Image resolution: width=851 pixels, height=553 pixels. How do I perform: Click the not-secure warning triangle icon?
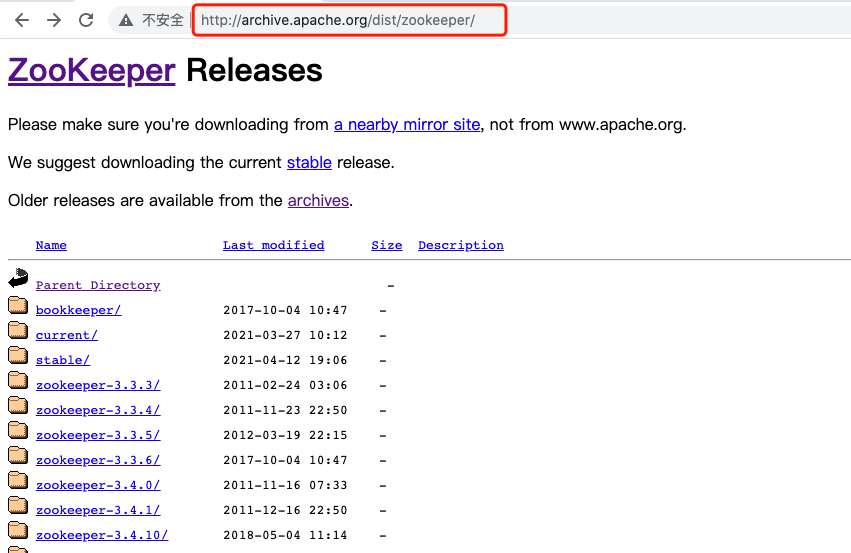[x=126, y=20]
